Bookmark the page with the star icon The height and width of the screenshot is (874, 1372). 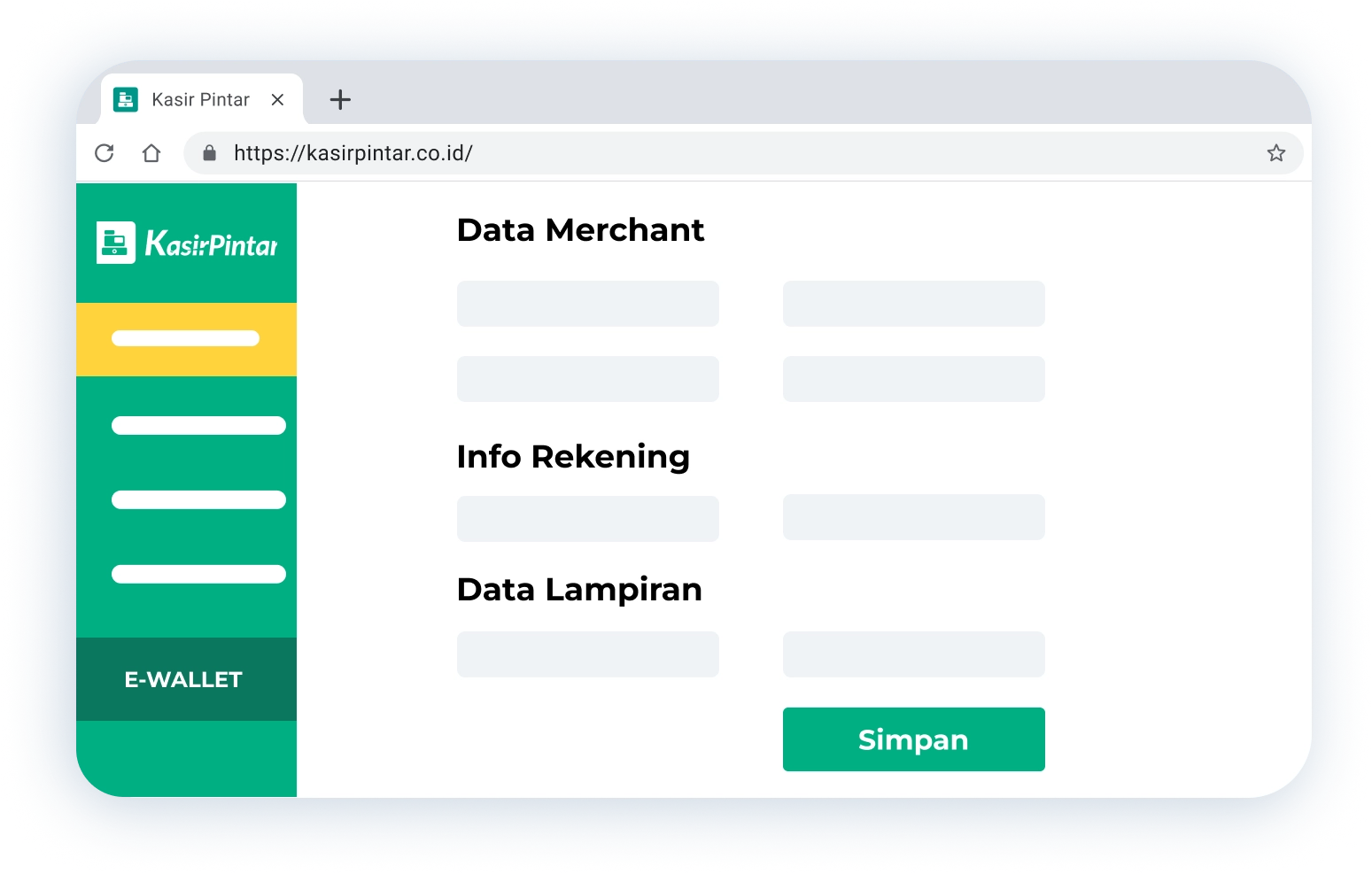tap(1275, 153)
